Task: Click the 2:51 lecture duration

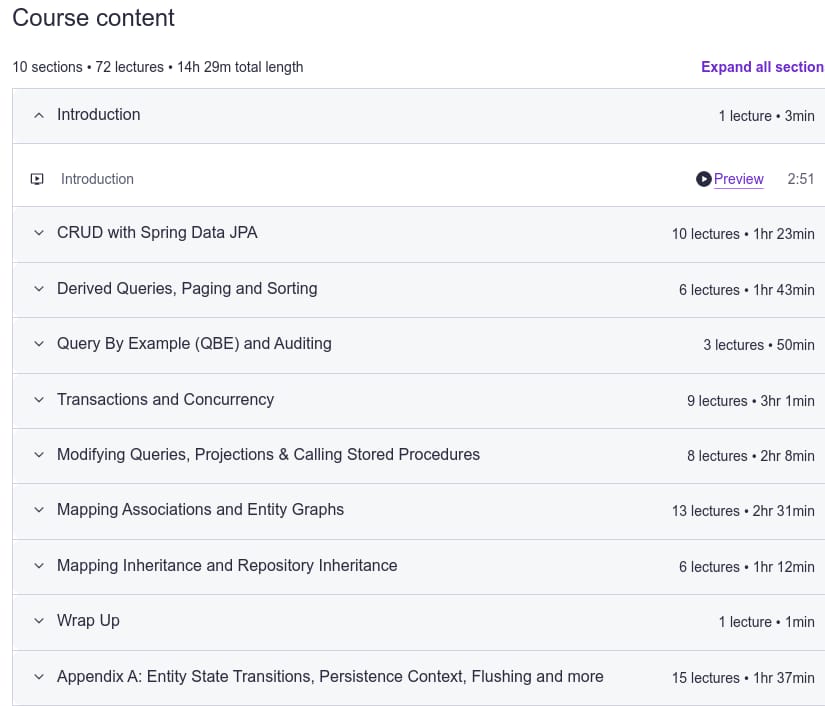Action: (x=800, y=179)
